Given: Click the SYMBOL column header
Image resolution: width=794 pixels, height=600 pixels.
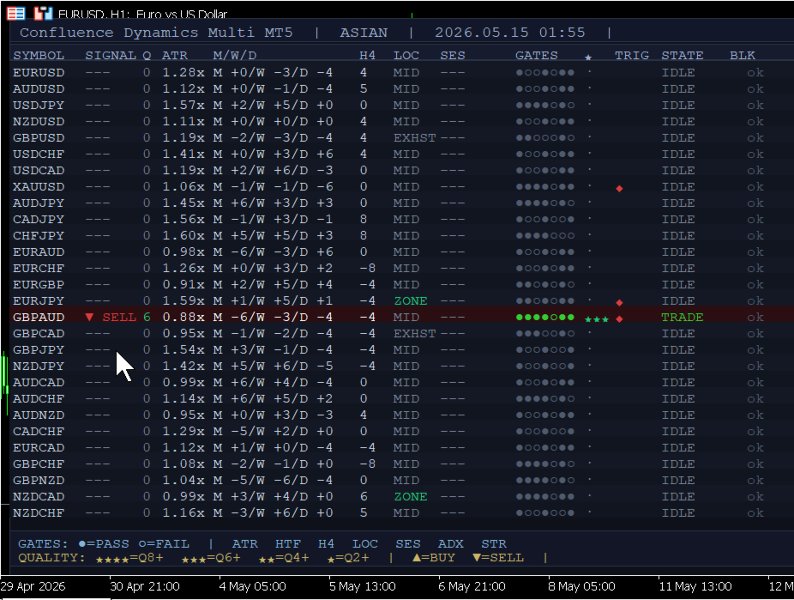Looking at the screenshot, I should click(x=38, y=55).
